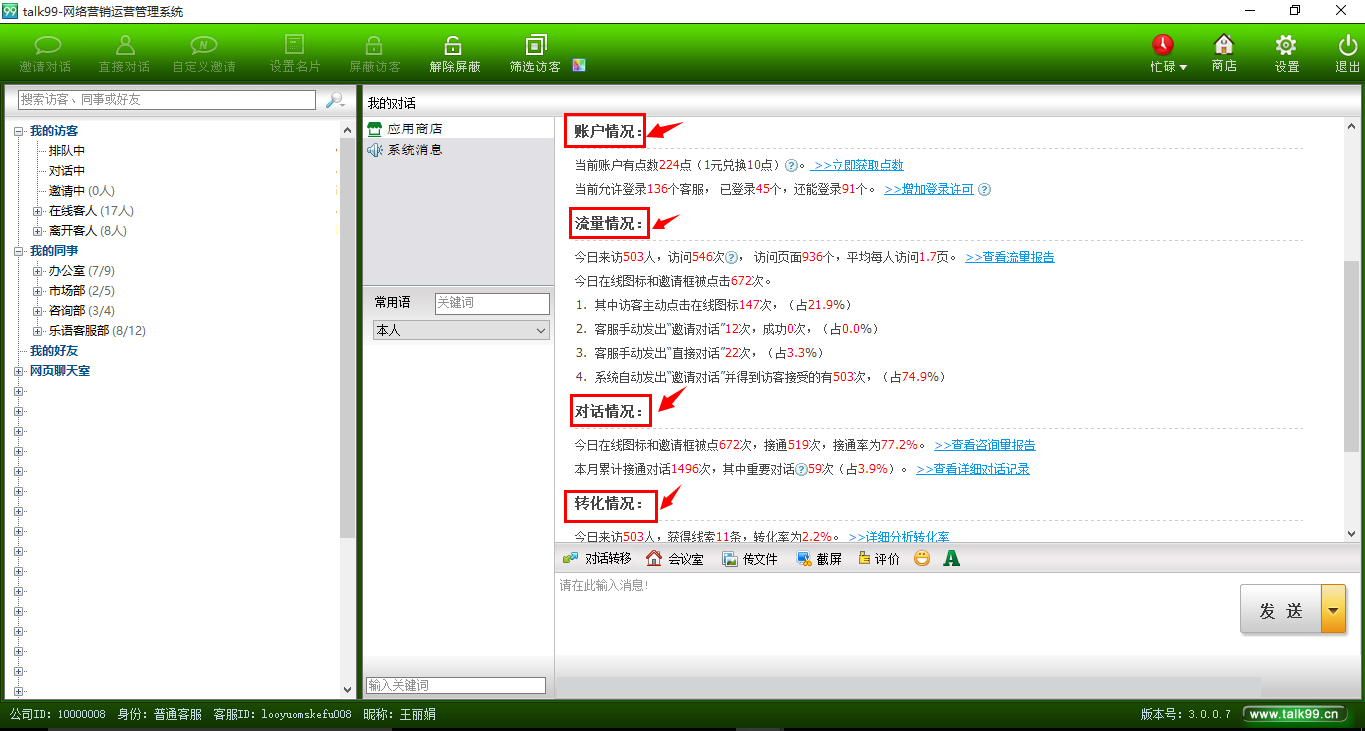Image resolution: width=1365 pixels, height=731 pixels.
Task: Expand the 乐语客服部 (8/12) group
Action: pos(38,331)
